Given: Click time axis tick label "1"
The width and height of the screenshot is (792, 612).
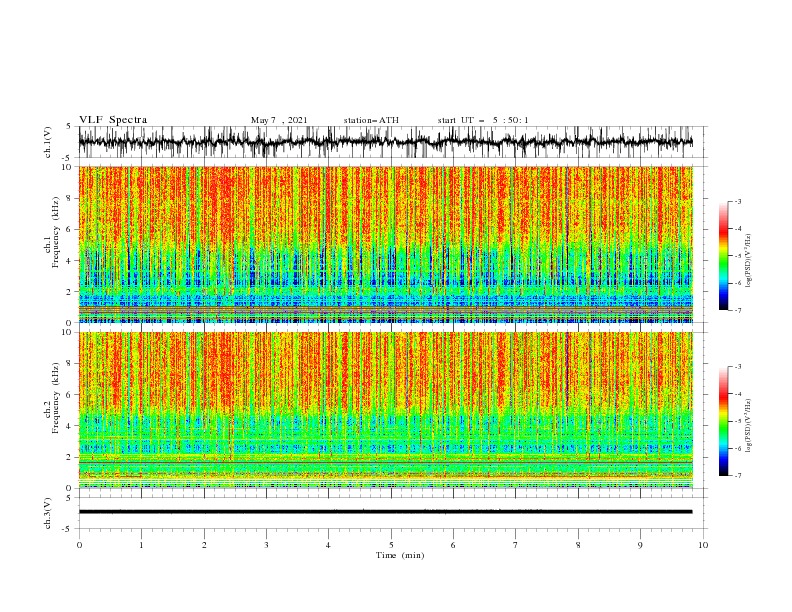Looking at the screenshot, I should click(x=141, y=545).
